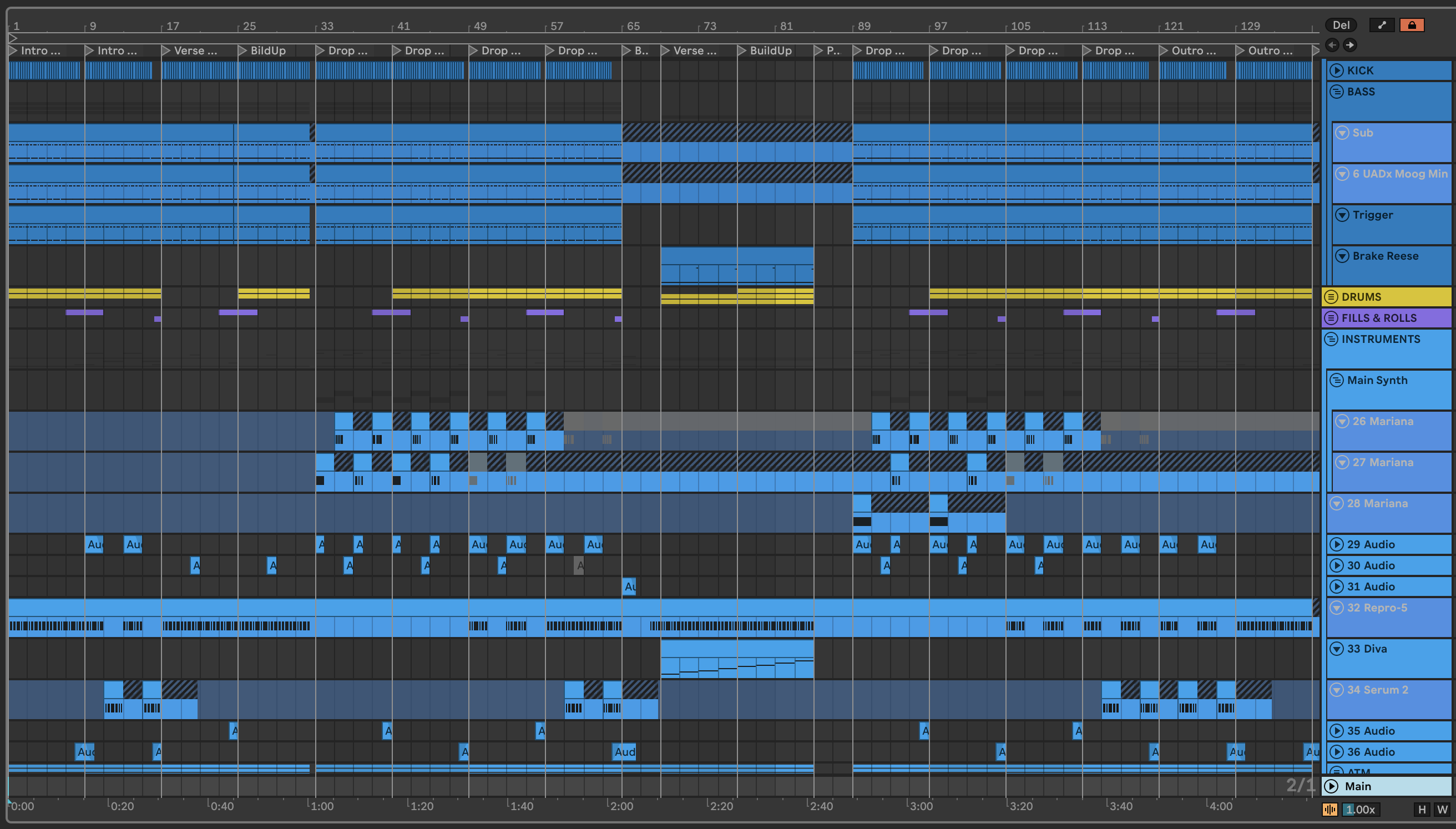The image size is (1456, 829).
Task: Click the Del locator button
Action: click(x=1341, y=25)
